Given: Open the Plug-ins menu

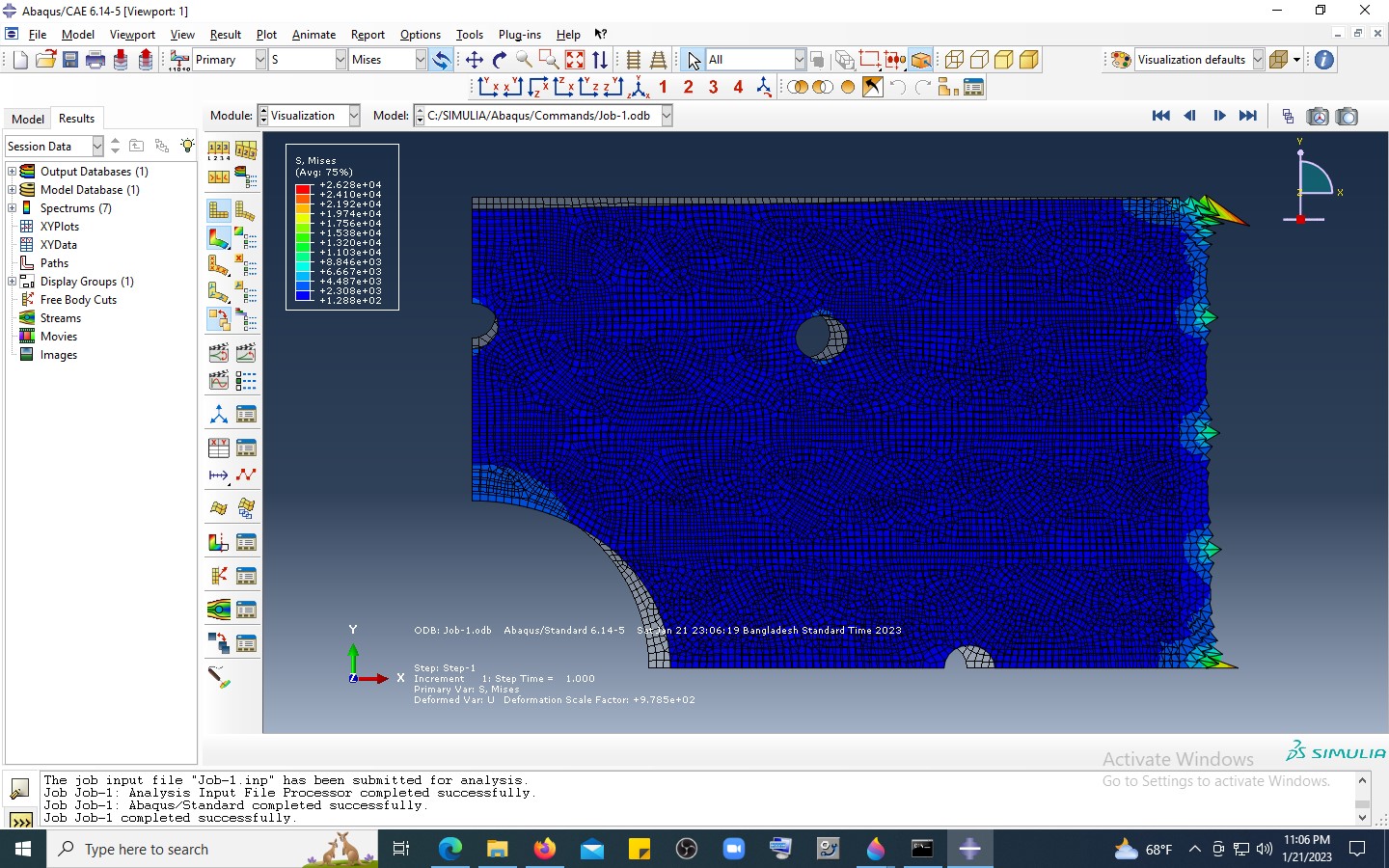Looking at the screenshot, I should coord(520,34).
